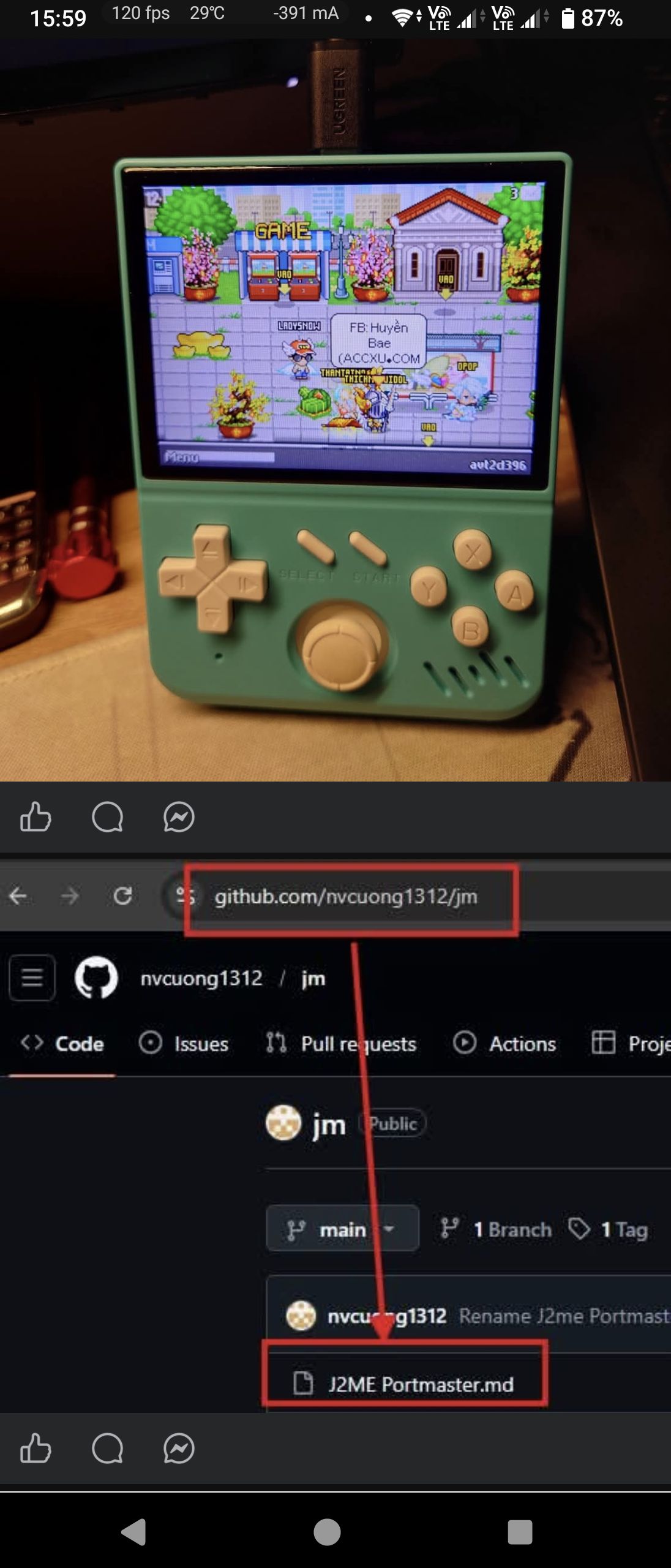Tap the Android home circle button

[x=327, y=1532]
